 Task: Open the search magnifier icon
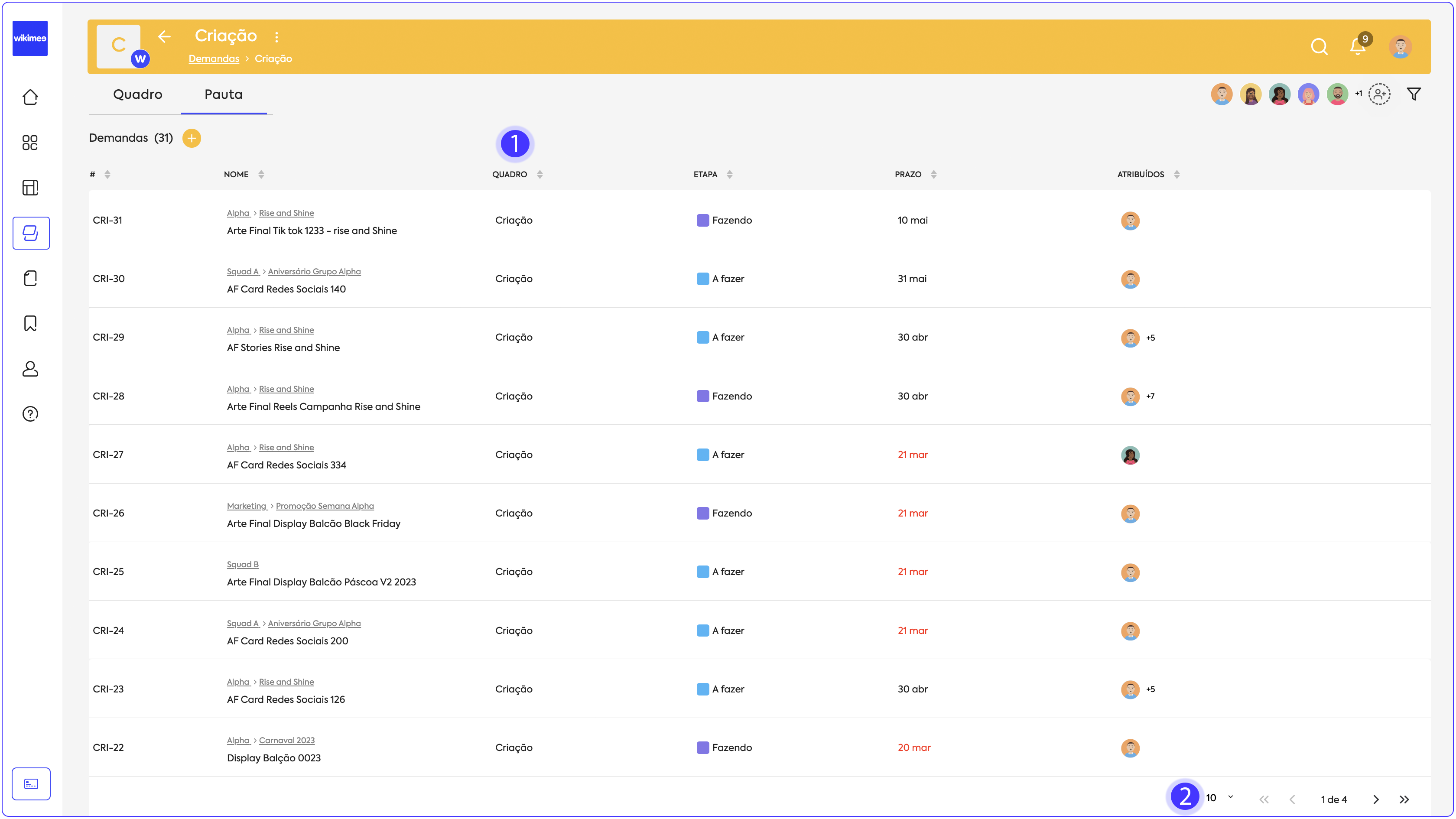coord(1319,46)
